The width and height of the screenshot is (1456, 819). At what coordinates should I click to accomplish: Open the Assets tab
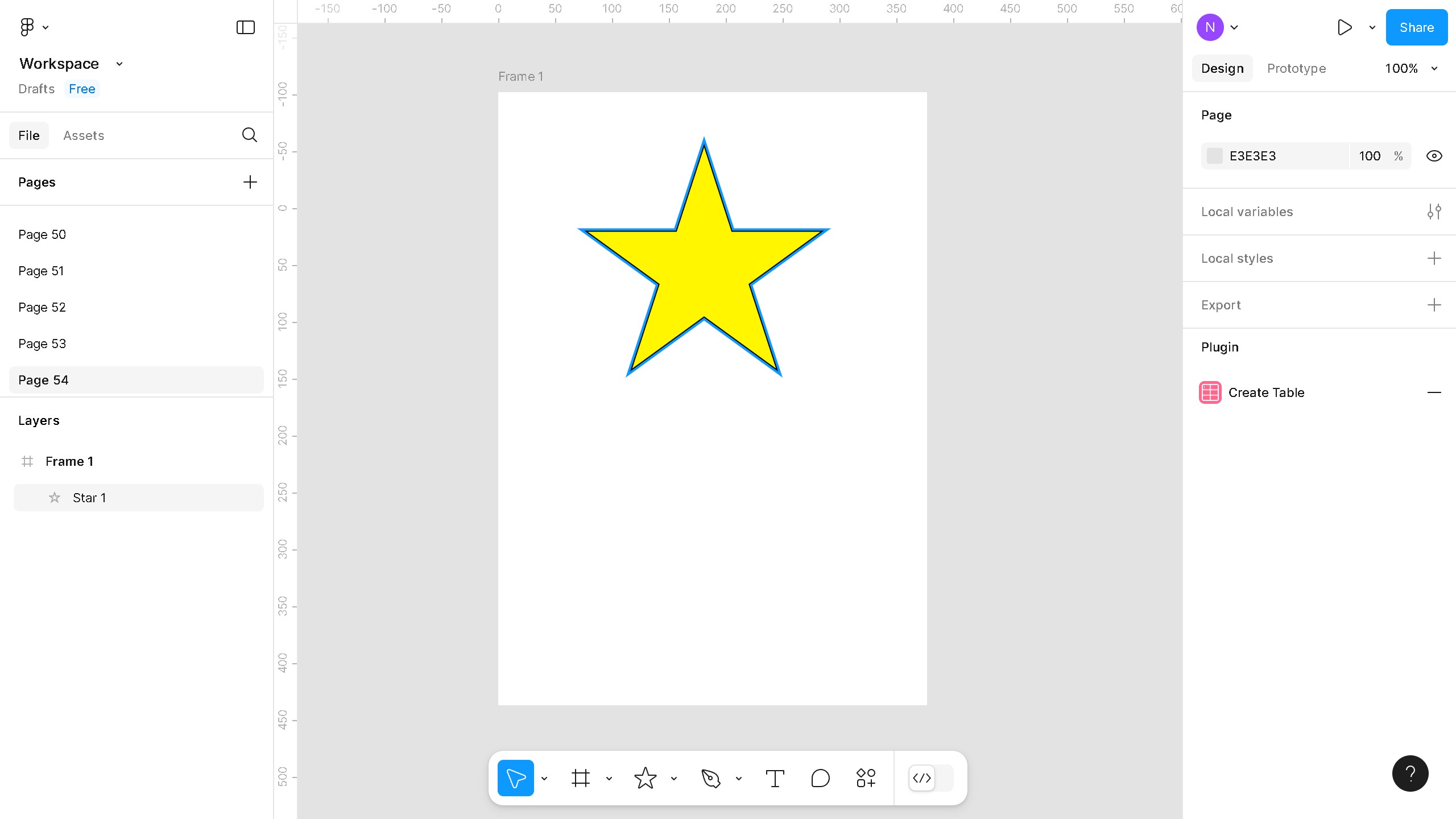(84, 135)
